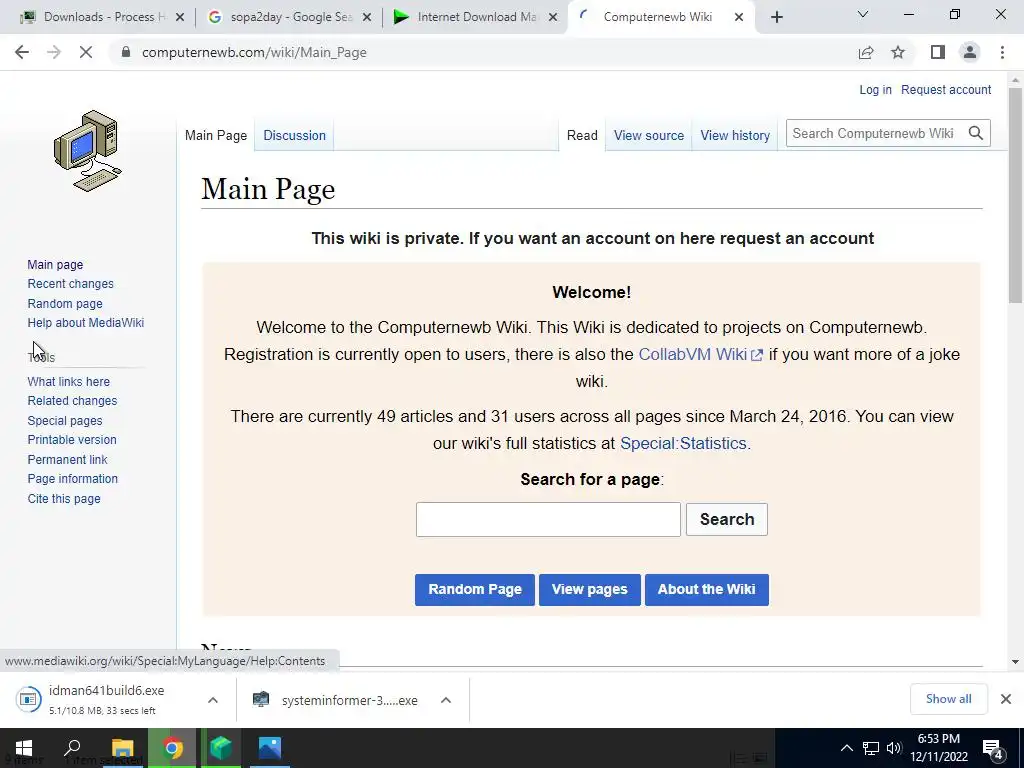Click the About the Wiki button
The height and width of the screenshot is (768, 1024).
click(707, 590)
